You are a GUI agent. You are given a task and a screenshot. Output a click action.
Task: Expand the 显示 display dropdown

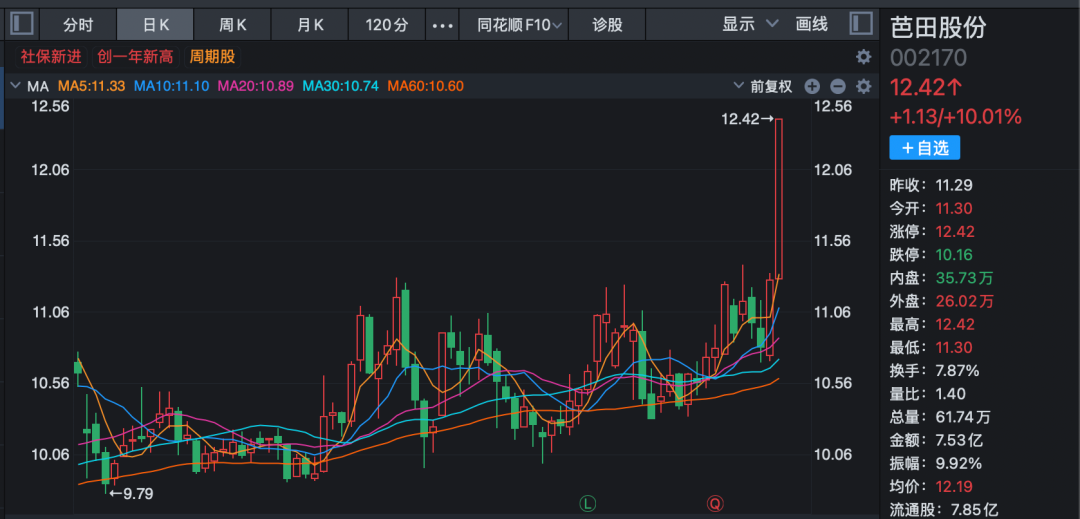(x=749, y=24)
